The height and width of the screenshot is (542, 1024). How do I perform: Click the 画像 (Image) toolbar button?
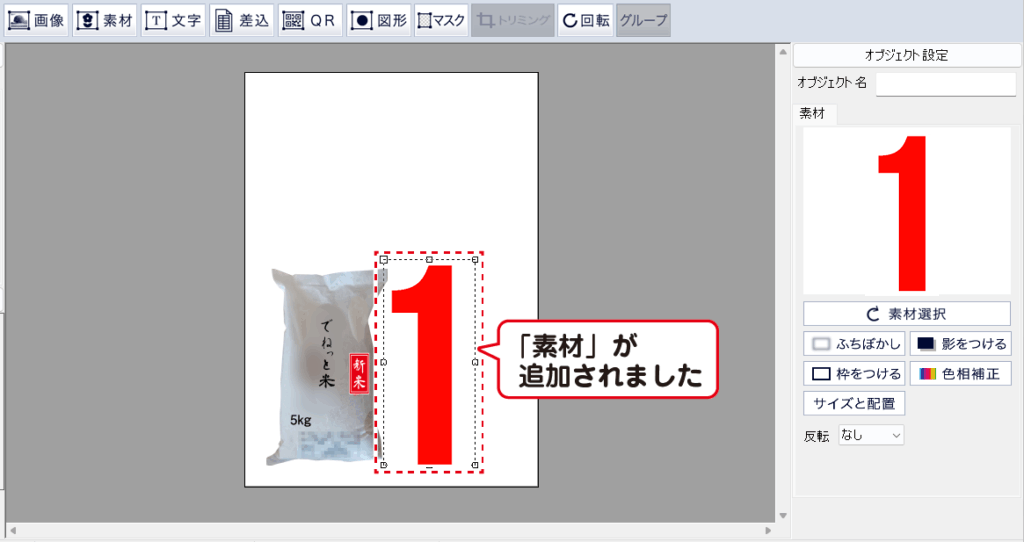tap(37, 20)
